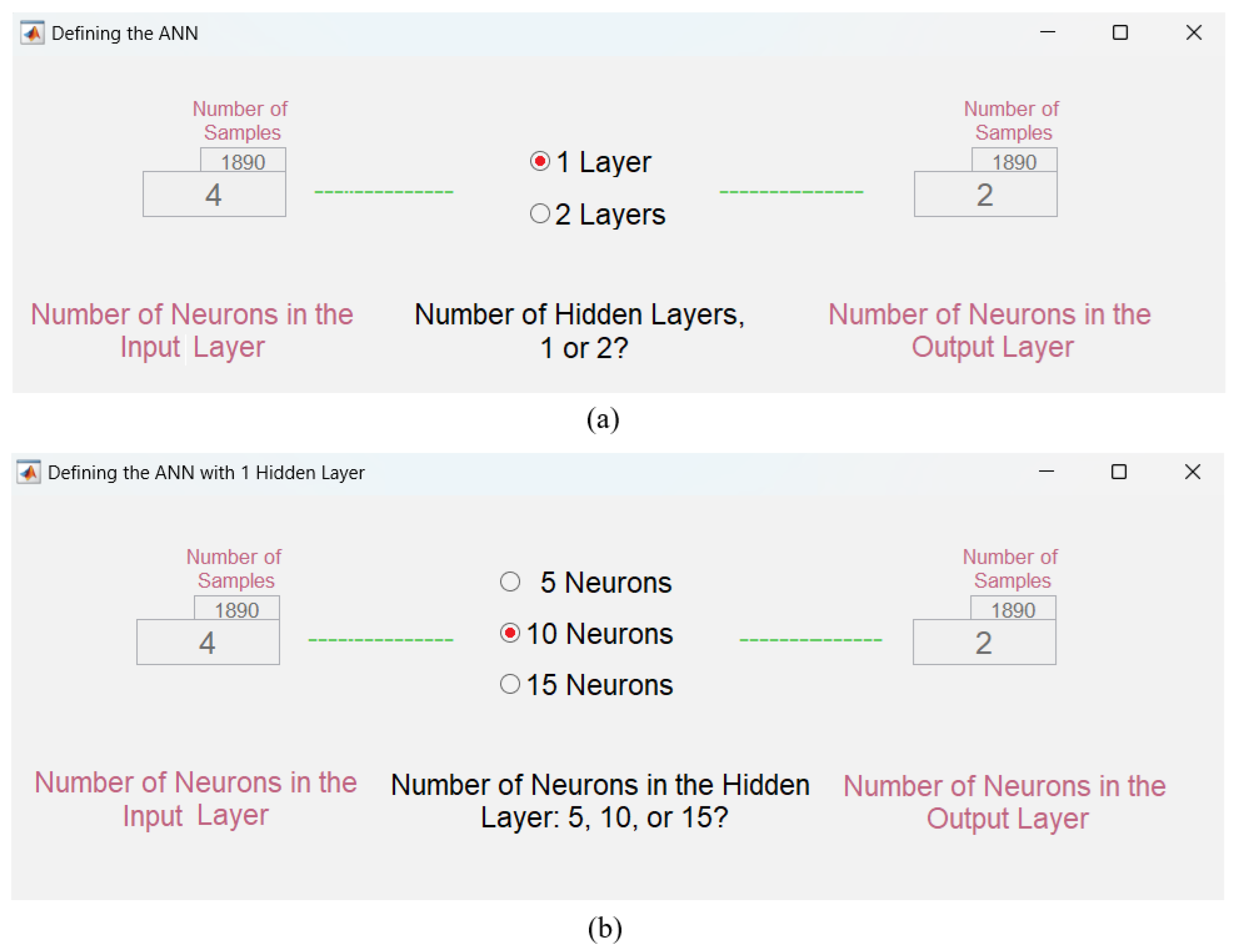Screen dimensions: 1242x952
Task: Click input samples 1890 field in bottom window
Action: pos(236,609)
